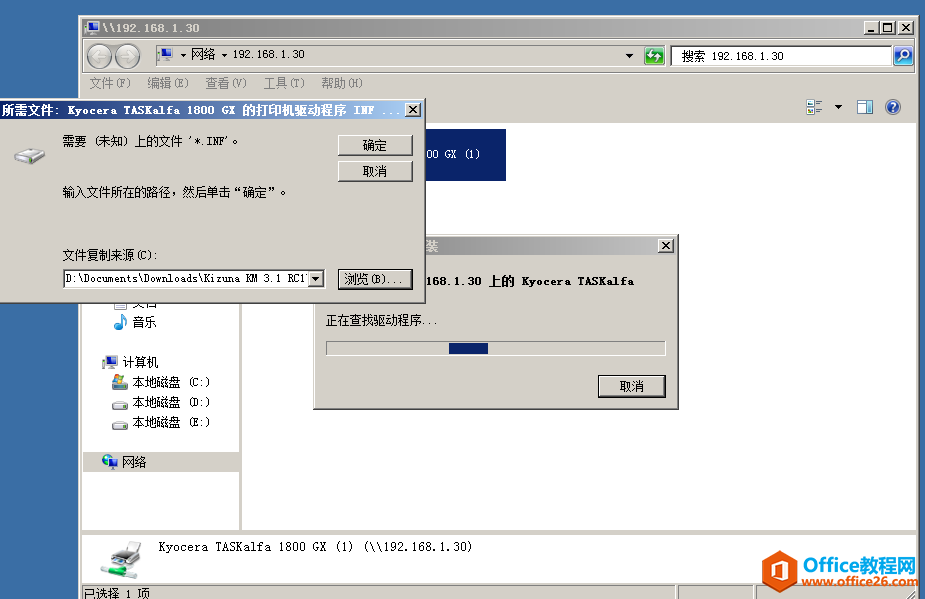Select 计算机 in the navigation tree
The height and width of the screenshot is (599, 925).
(x=140, y=362)
